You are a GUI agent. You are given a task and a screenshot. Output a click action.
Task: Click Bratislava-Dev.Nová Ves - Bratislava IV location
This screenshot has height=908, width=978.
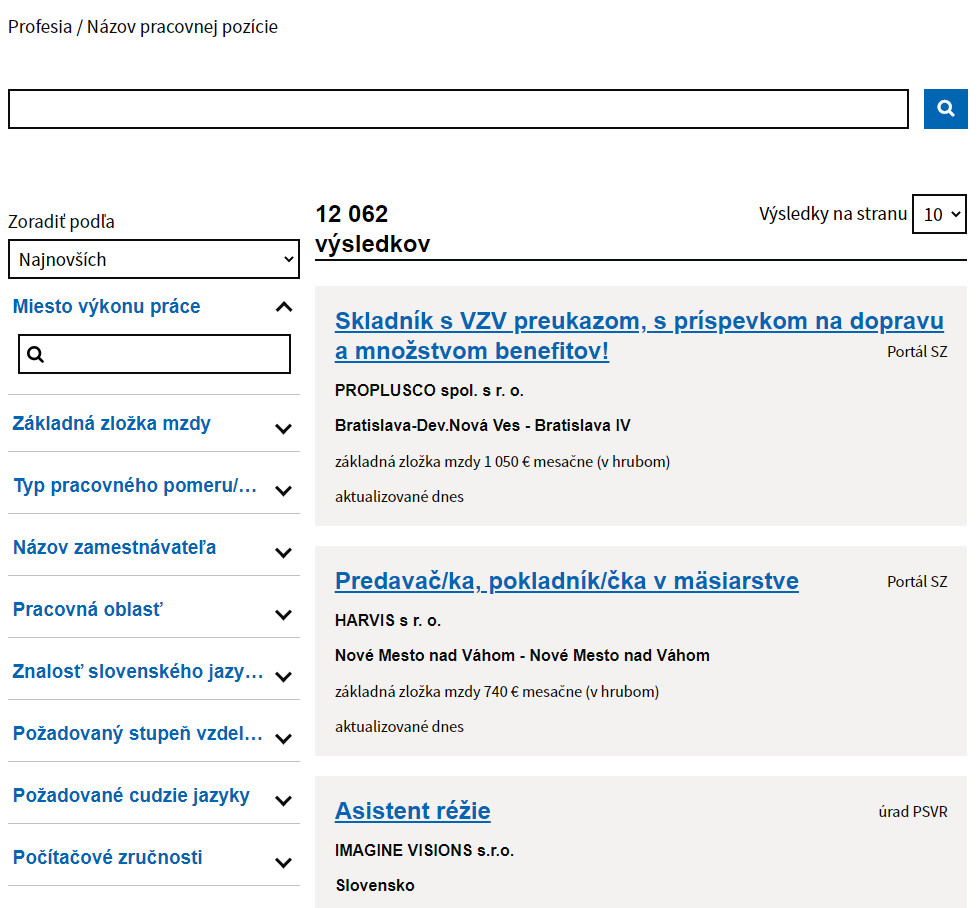click(483, 425)
